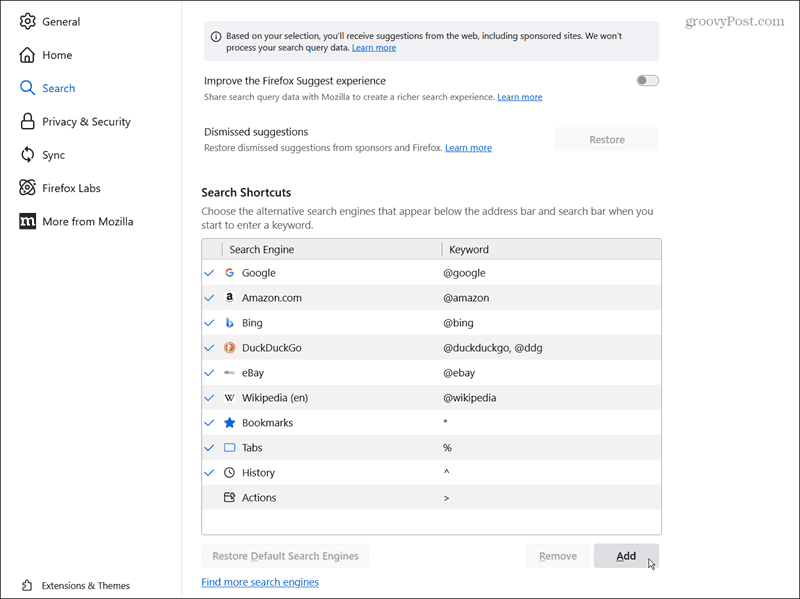The image size is (800, 599).
Task: Open the General settings category
Action: [61, 21]
